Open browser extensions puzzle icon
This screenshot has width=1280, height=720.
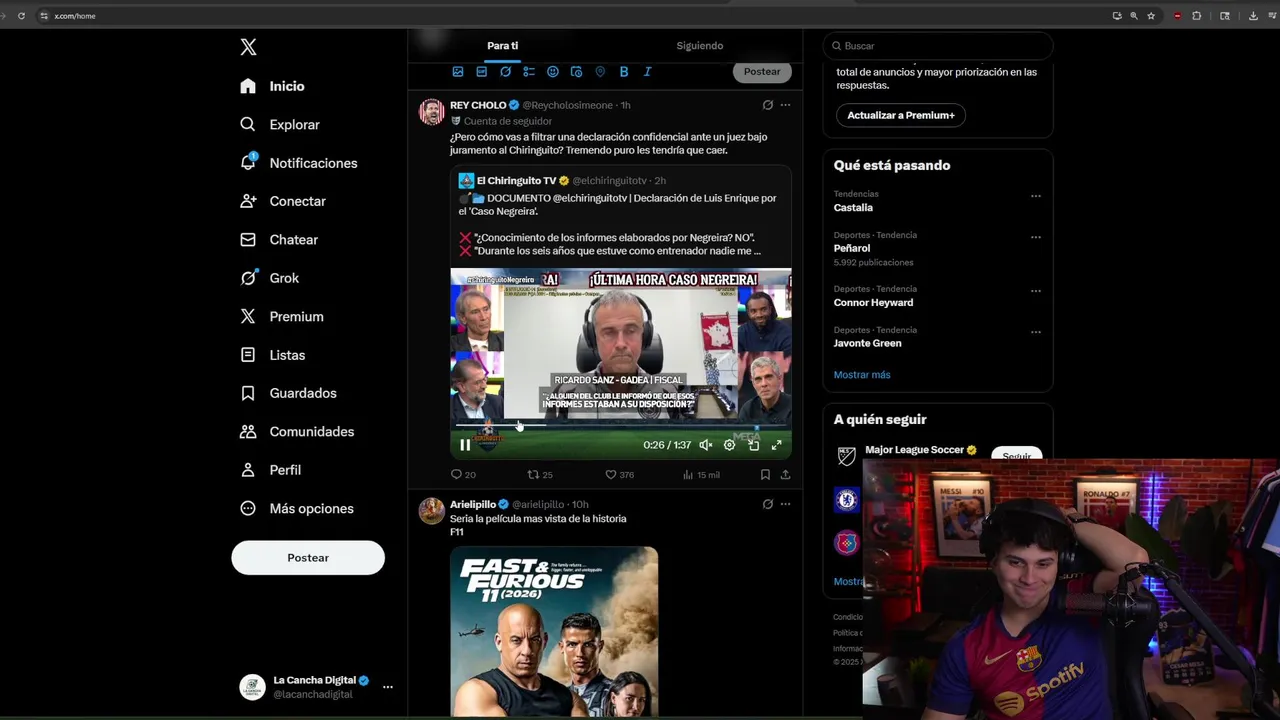(1196, 16)
